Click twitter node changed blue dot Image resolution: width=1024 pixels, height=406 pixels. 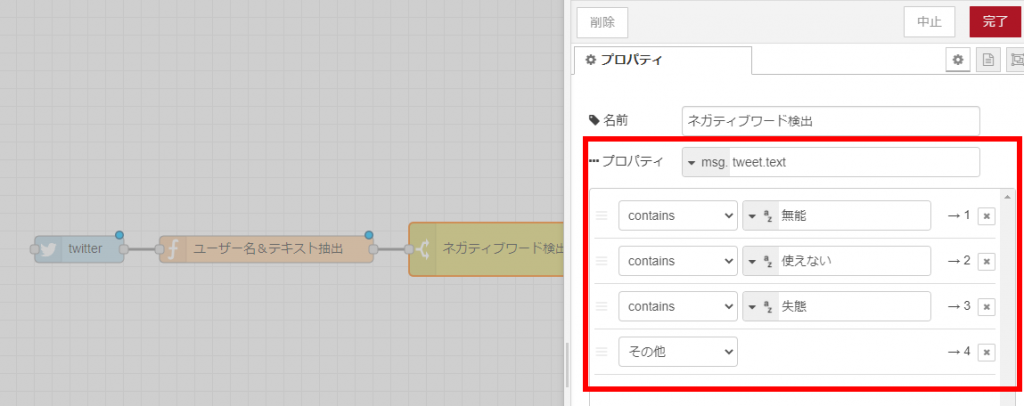[119, 235]
